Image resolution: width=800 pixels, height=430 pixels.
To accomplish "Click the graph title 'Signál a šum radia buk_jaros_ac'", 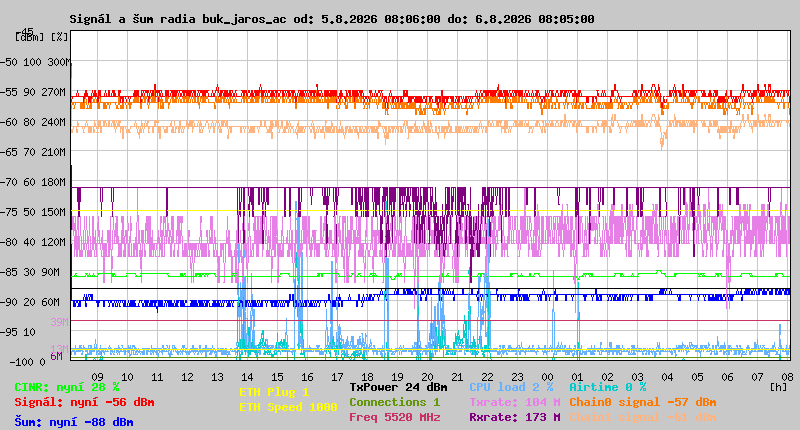I will pyautogui.click(x=178, y=19).
